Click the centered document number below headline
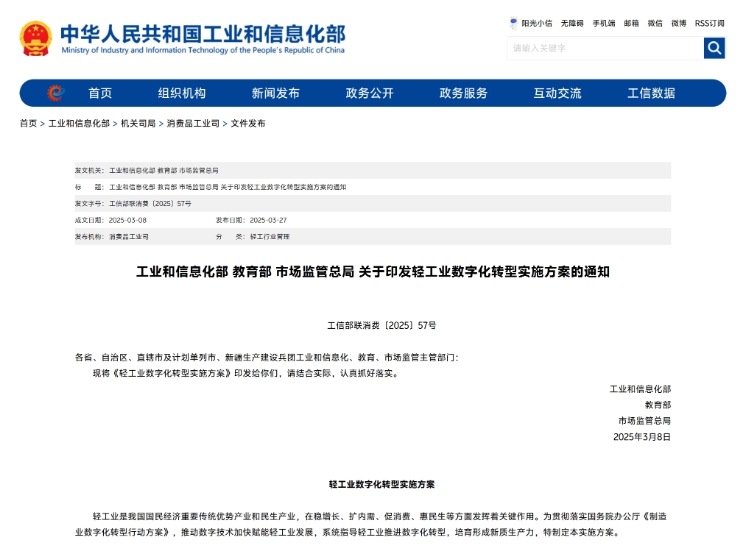This screenshot has height=556, width=755. tap(381, 325)
